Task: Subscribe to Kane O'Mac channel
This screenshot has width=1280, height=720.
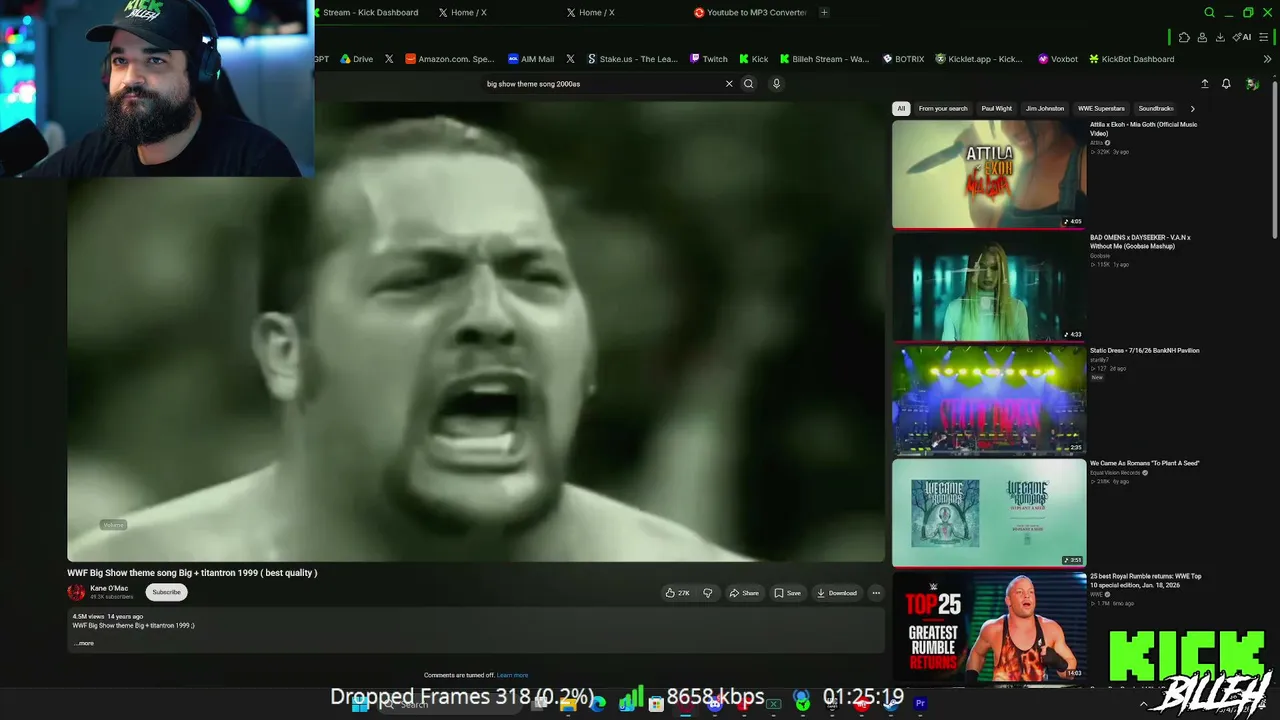Action: coord(166,592)
